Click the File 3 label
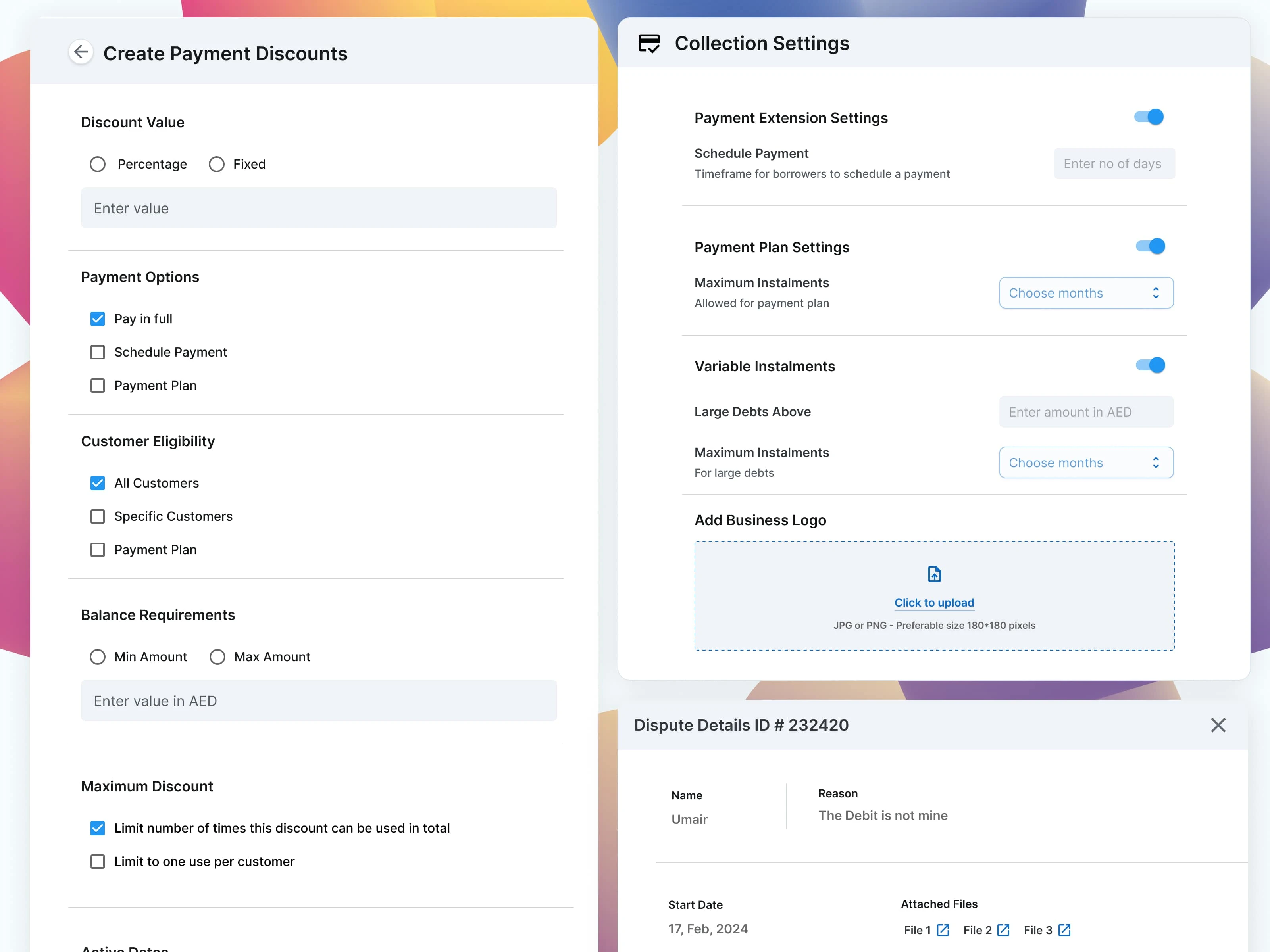Viewport: 1270px width, 952px height. pyautogui.click(x=1037, y=930)
